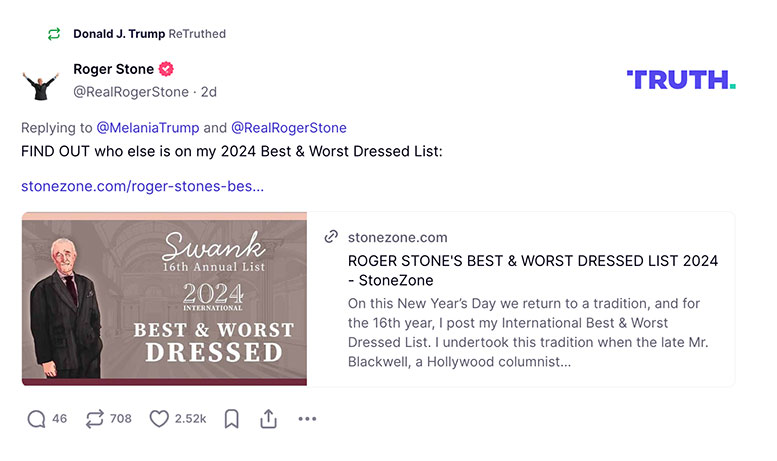Like the post with heart icon
The width and height of the screenshot is (777, 461).
tap(158, 419)
